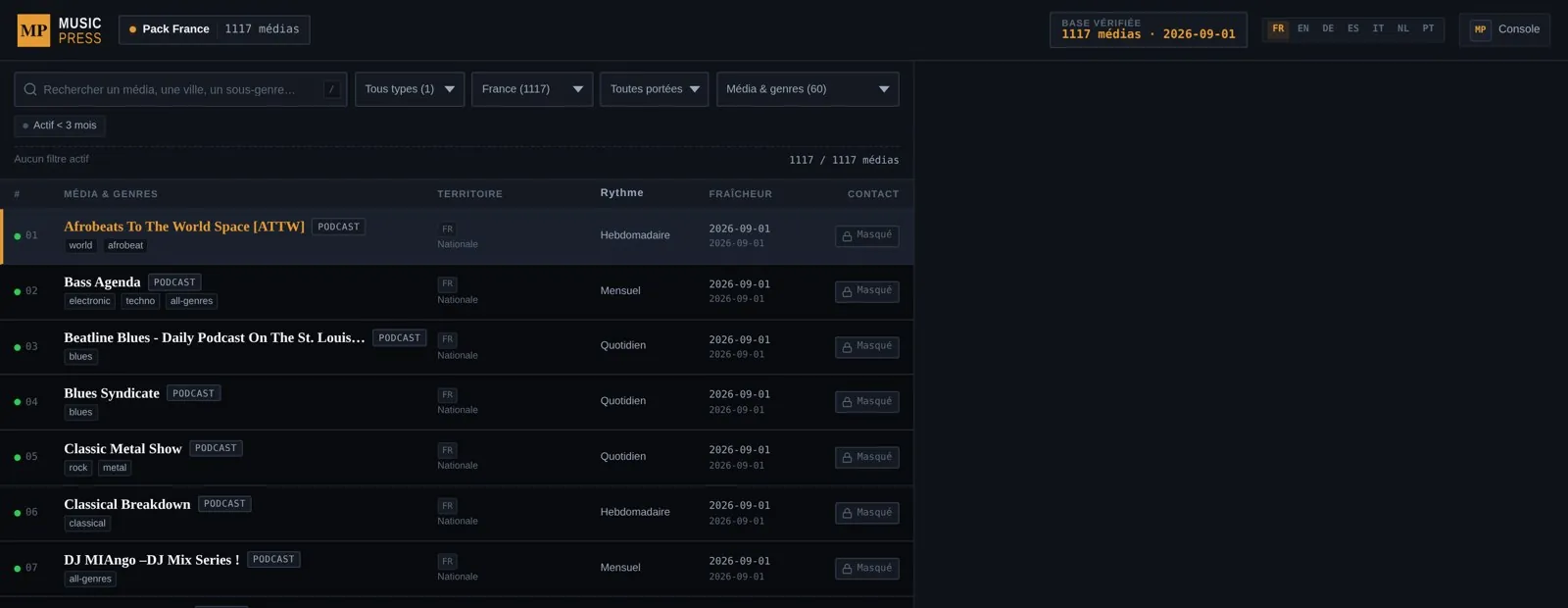Click the classical genre tag
The width and height of the screenshot is (1568, 608).
pos(87,524)
